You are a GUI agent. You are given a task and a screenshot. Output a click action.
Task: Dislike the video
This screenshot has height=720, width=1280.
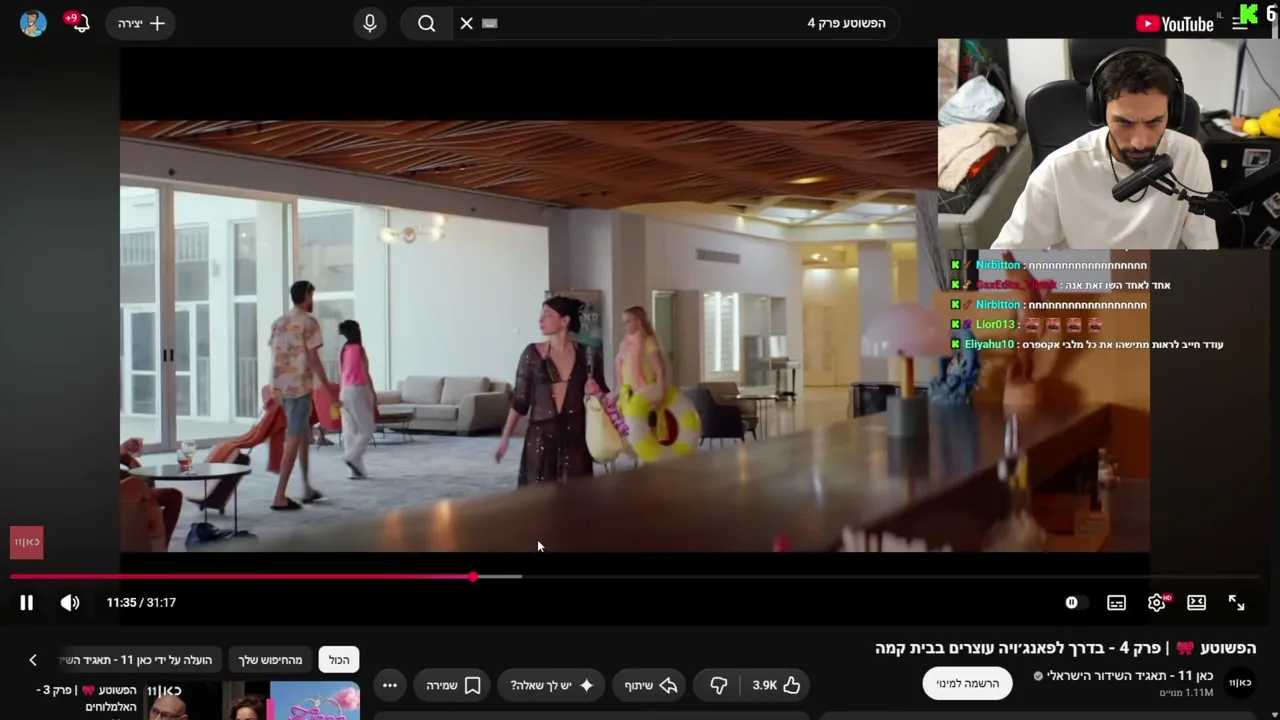pyautogui.click(x=718, y=685)
